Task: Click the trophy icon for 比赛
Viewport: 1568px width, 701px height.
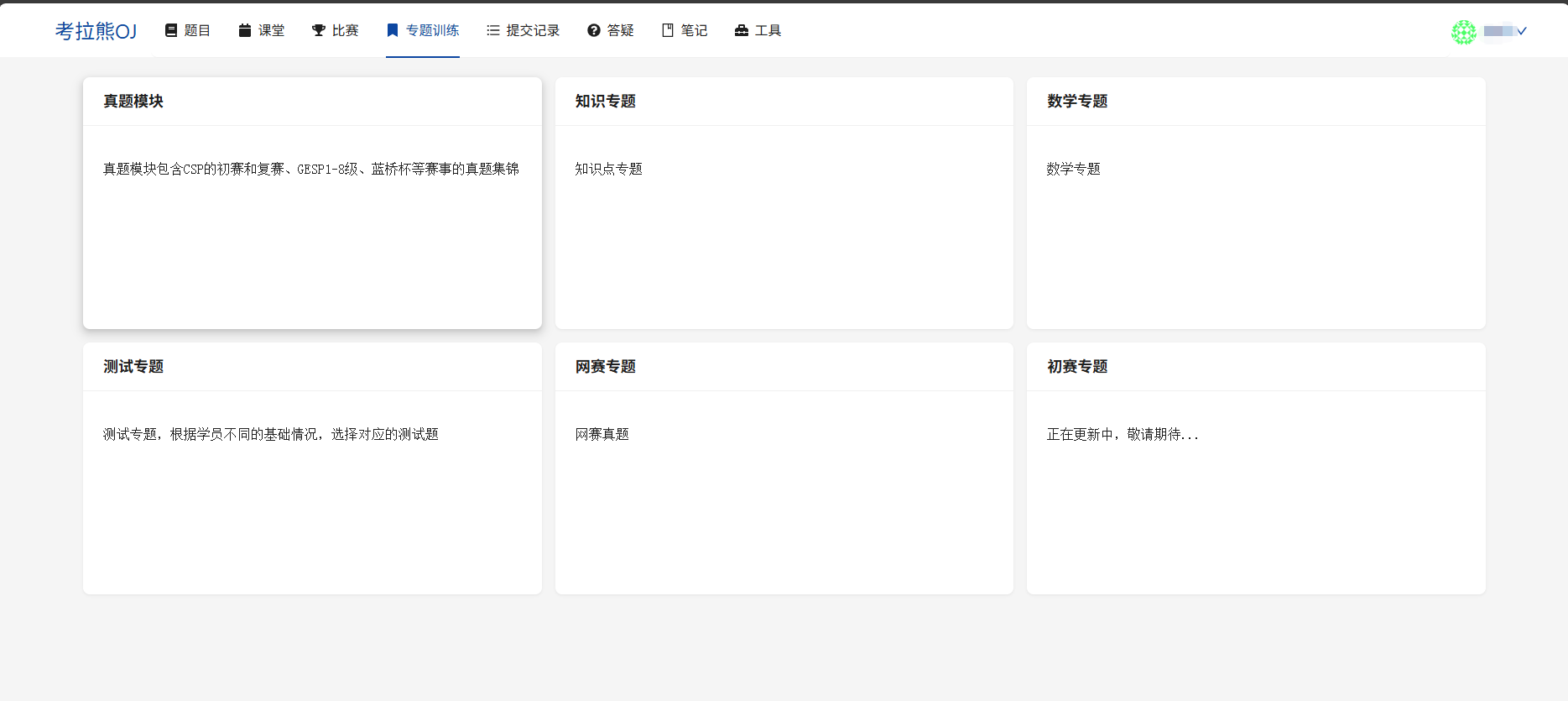Action: click(319, 30)
